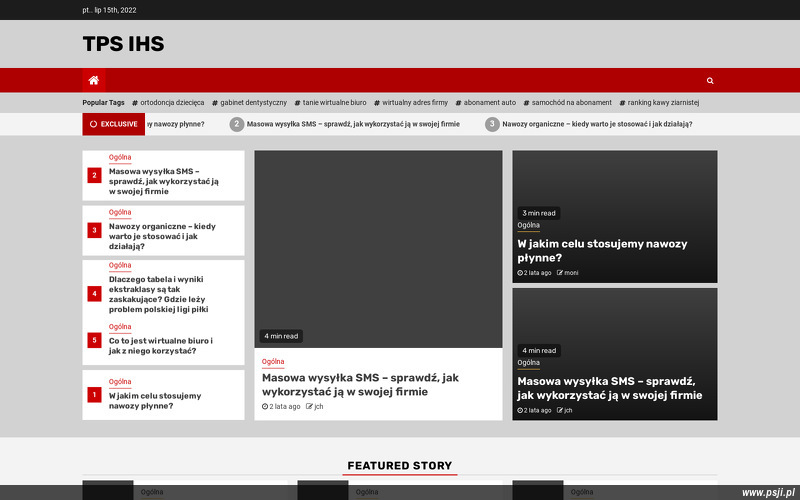Click the 'tanie wirtualne biuro' tag
The image size is (800, 500).
click(334, 102)
